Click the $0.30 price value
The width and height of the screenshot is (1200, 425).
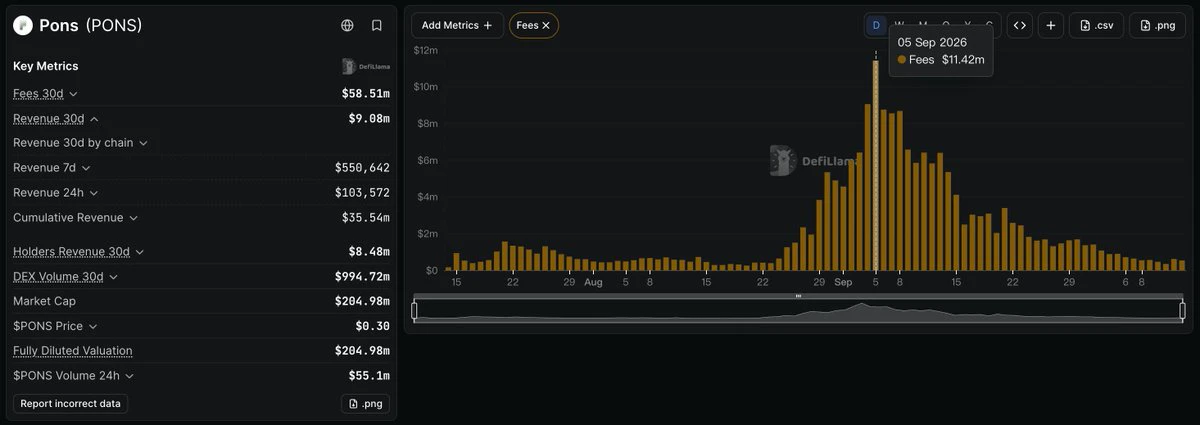[x=372, y=326]
